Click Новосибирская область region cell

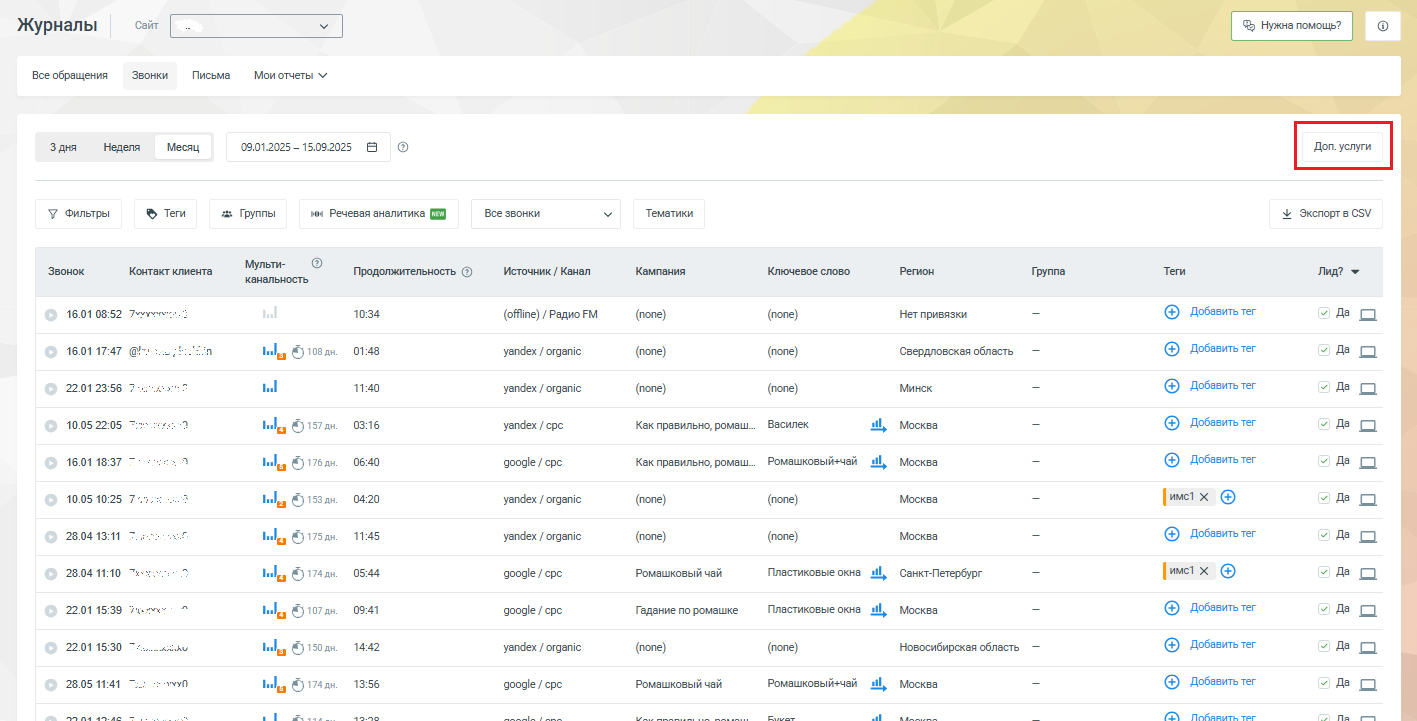pyautogui.click(x=959, y=647)
